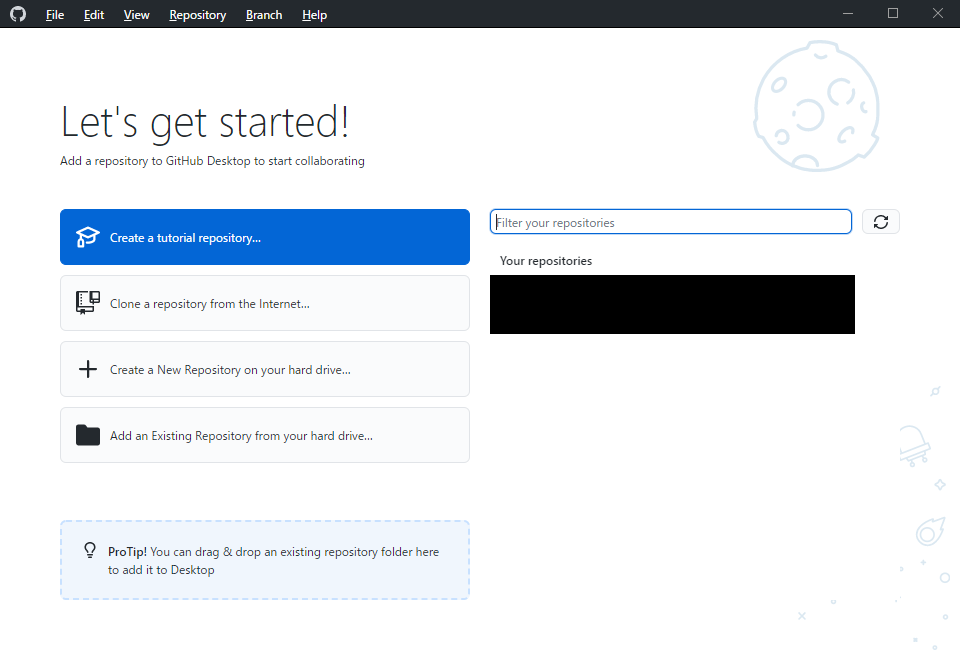Close the GitHub Desktop window
Image resolution: width=960 pixels, height=660 pixels.
click(937, 13)
